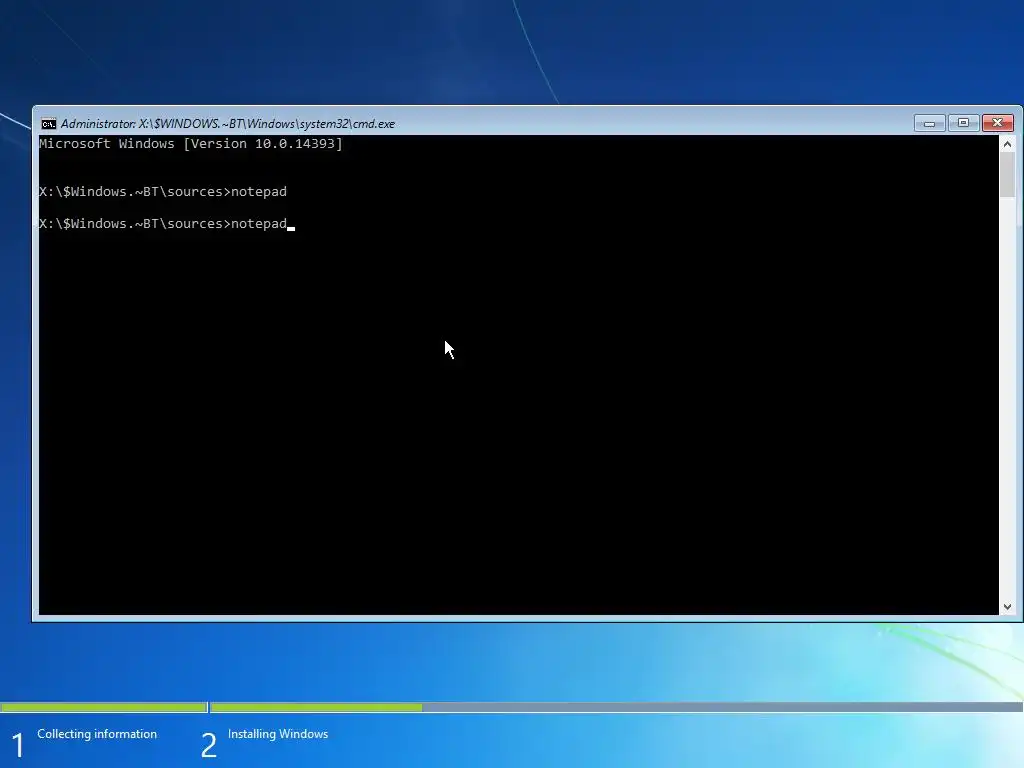The image size is (1024, 768).
Task: Click the 'Microsoft Windows [Version 10.0.14393]' line
Action: click(x=191, y=144)
